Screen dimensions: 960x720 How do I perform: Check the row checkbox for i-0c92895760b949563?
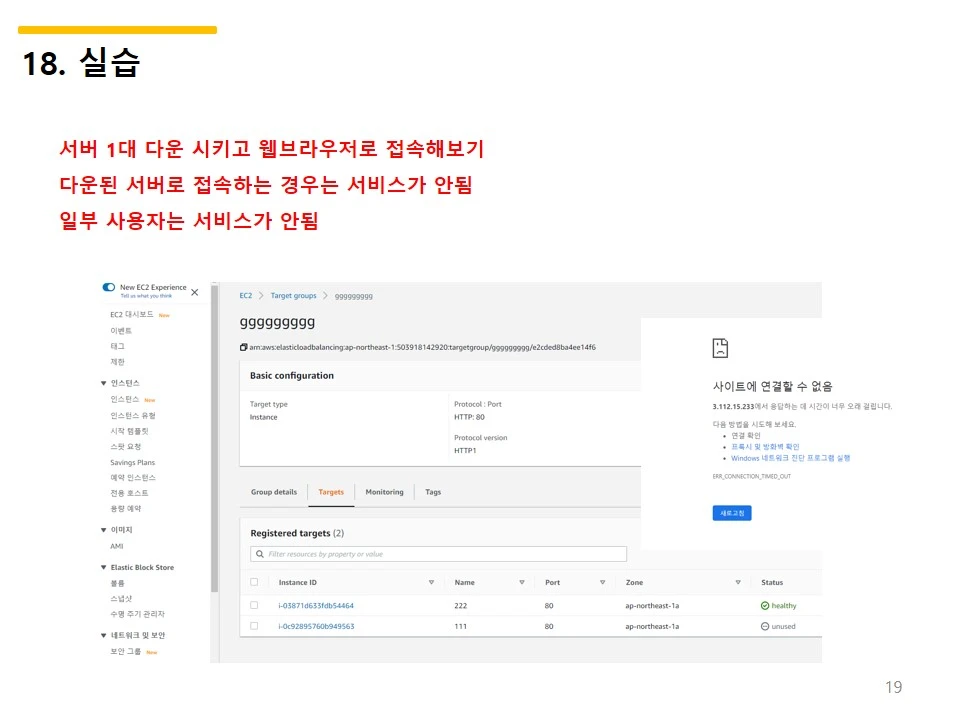click(254, 627)
